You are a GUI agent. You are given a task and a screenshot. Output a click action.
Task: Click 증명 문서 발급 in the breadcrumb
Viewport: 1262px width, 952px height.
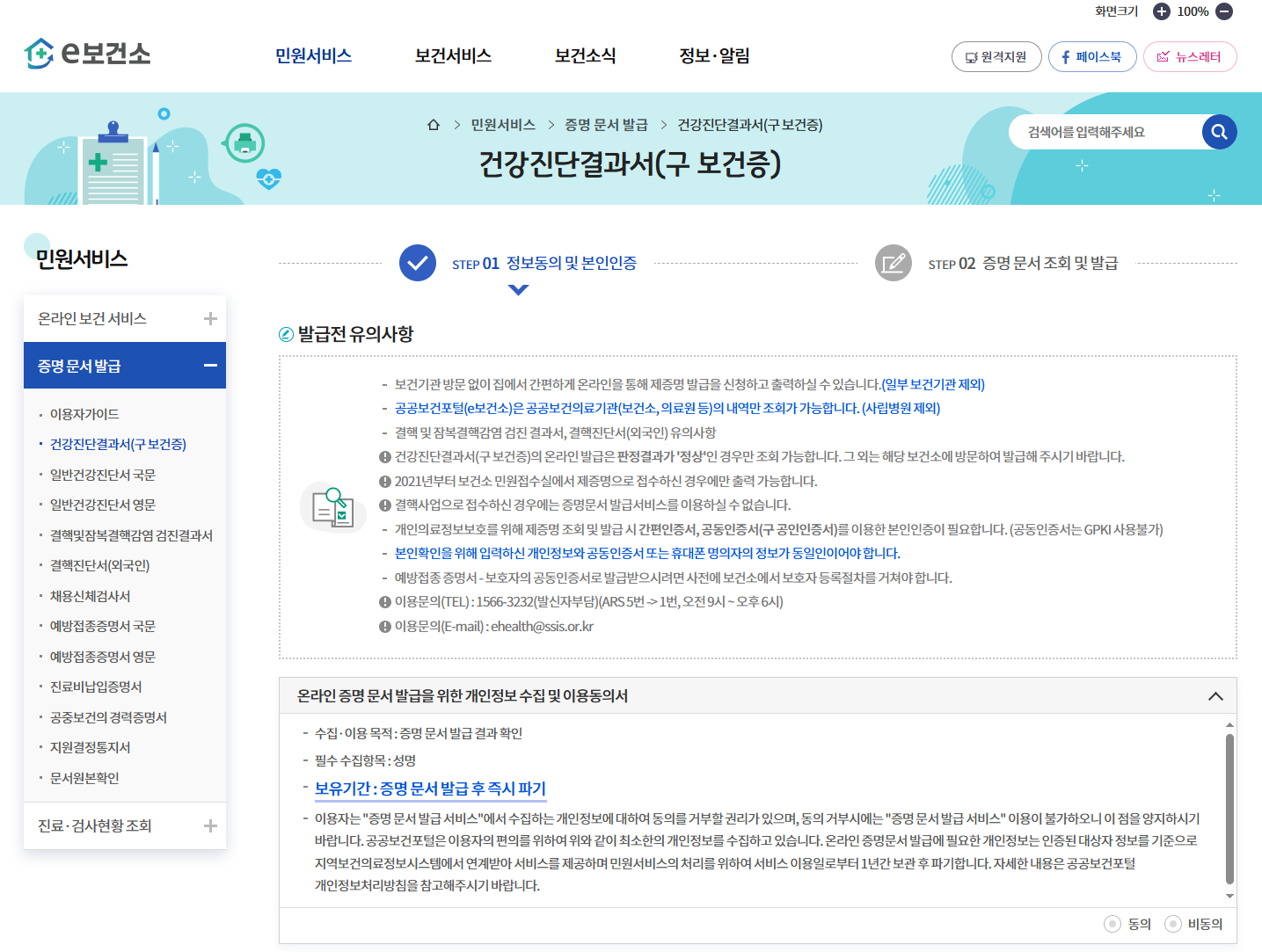(x=606, y=125)
